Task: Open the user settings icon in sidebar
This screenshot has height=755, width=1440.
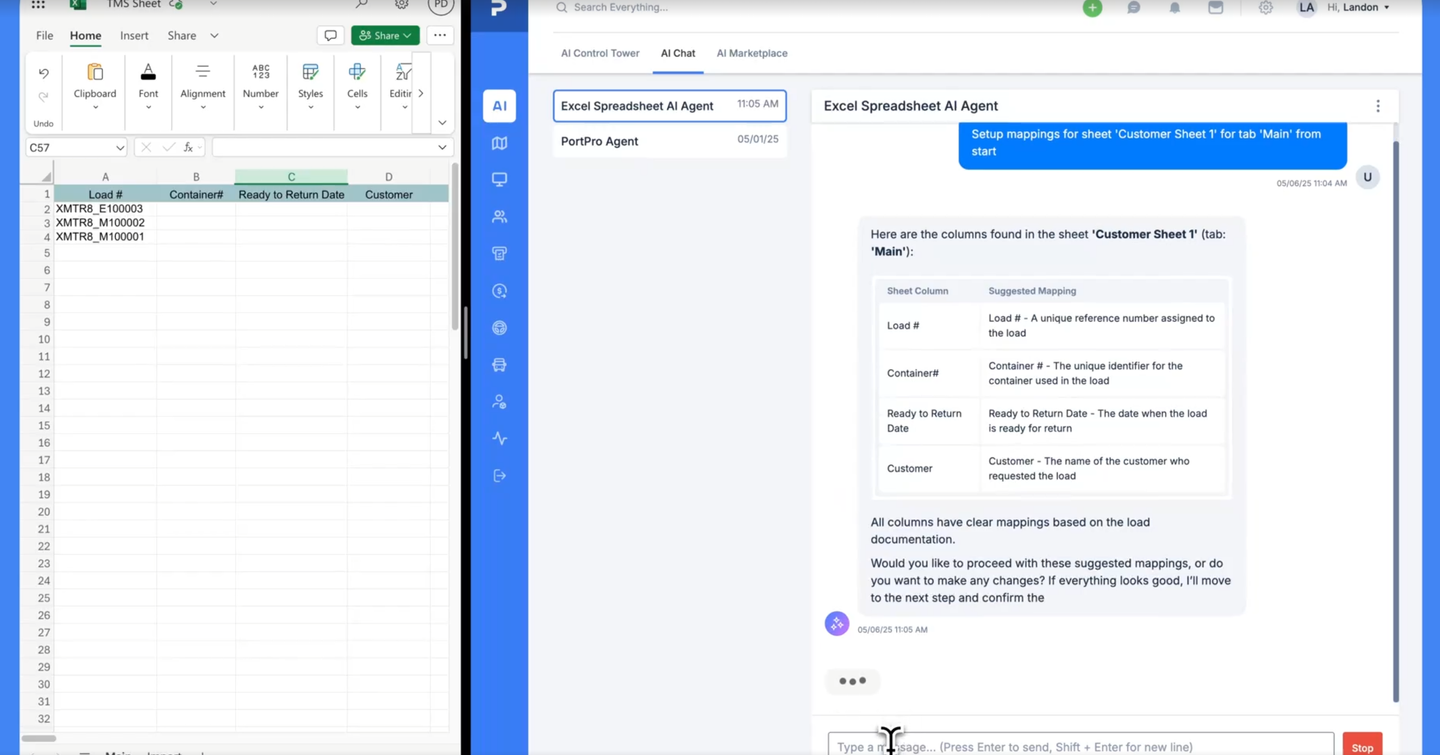Action: tap(499, 402)
